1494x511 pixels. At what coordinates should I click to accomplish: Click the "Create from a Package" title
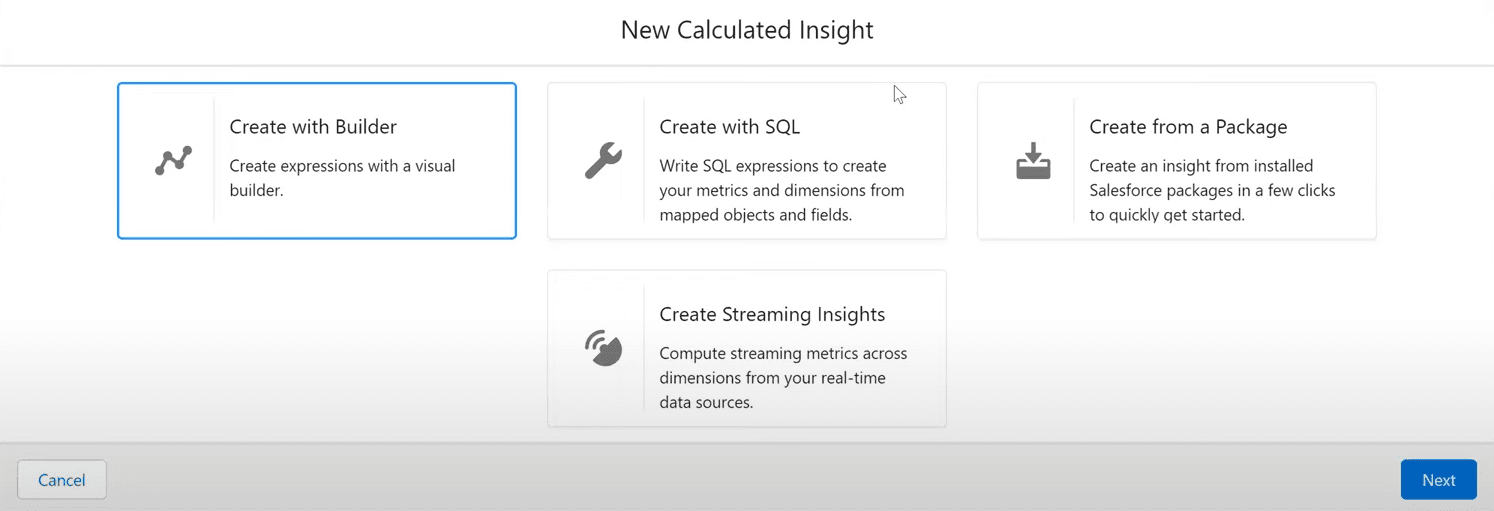pyautogui.click(x=1188, y=127)
